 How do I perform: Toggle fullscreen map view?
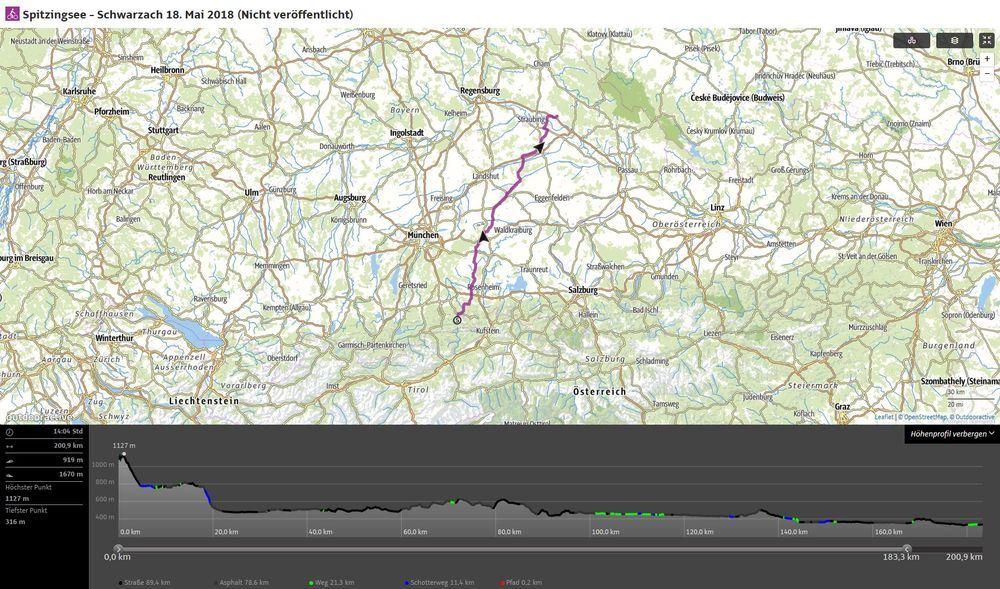tap(987, 41)
